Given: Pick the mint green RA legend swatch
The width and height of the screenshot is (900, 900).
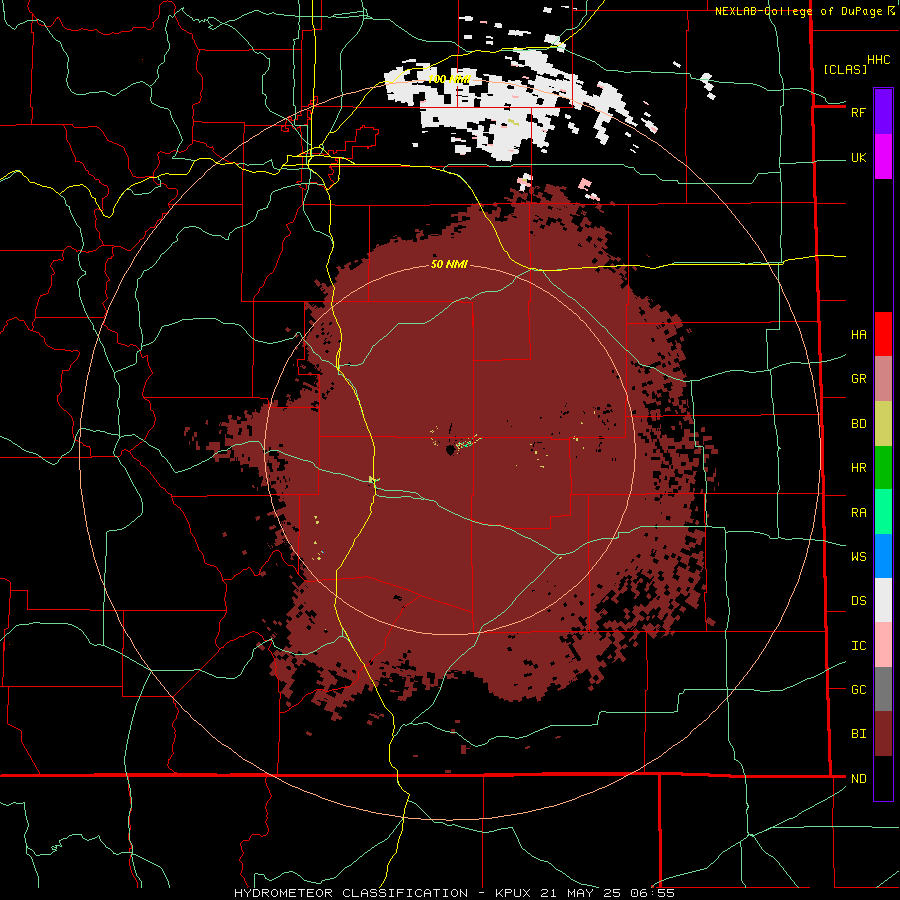Looking at the screenshot, I should 883,512.
